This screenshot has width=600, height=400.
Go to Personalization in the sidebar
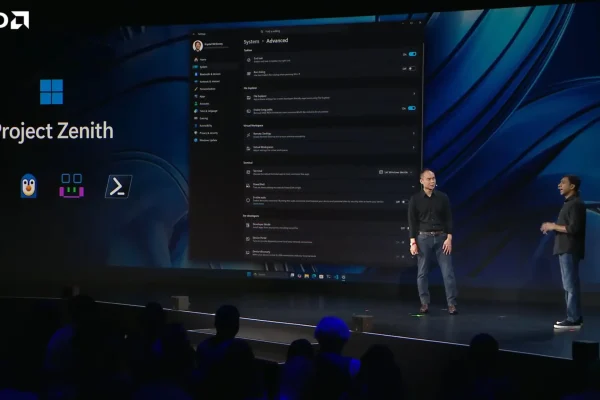click(205, 89)
